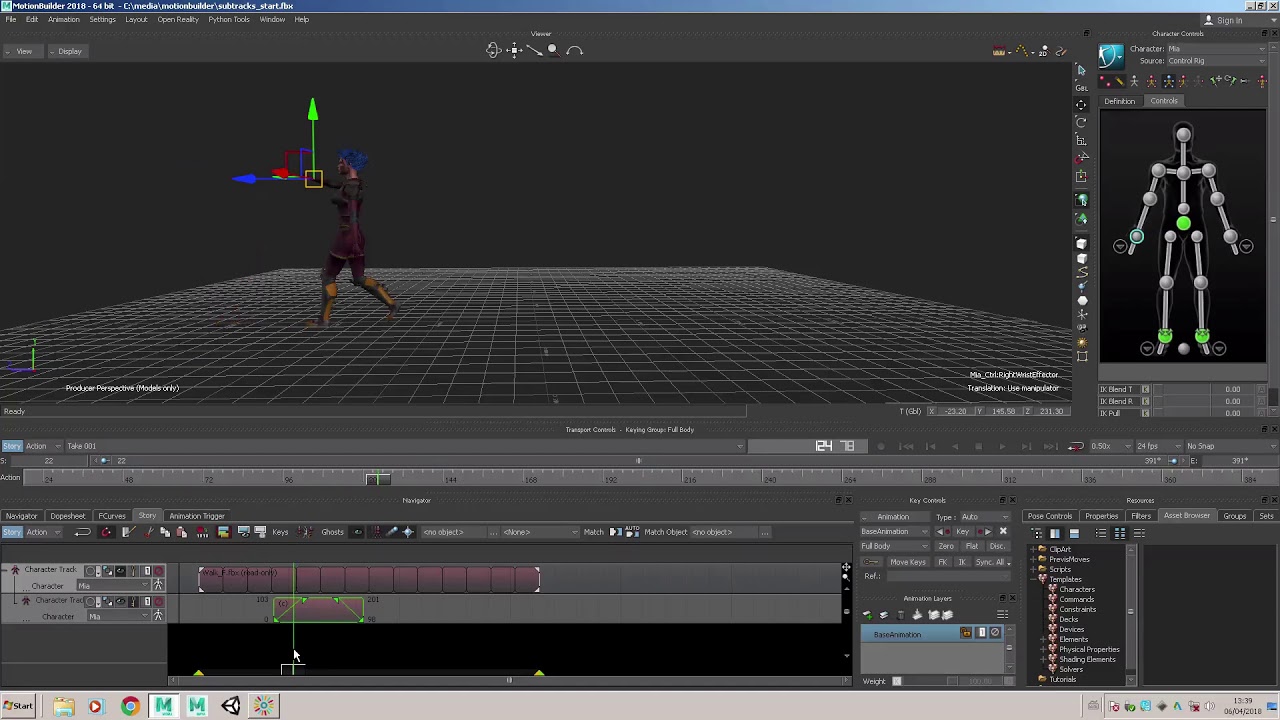1280x720 pixels.
Task: Open the File menu
Action: coord(10,19)
